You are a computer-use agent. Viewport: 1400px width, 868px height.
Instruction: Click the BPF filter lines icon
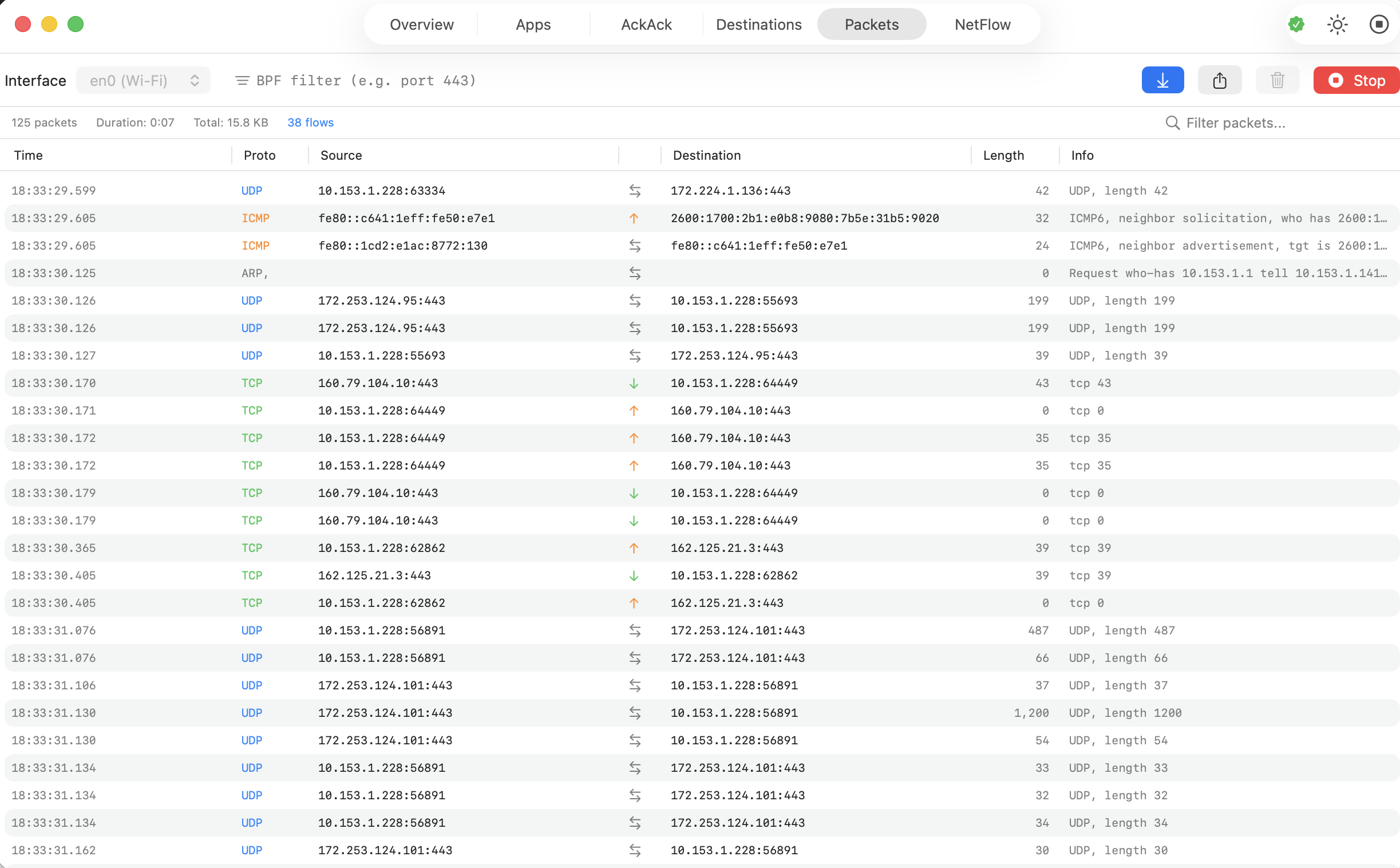point(242,81)
